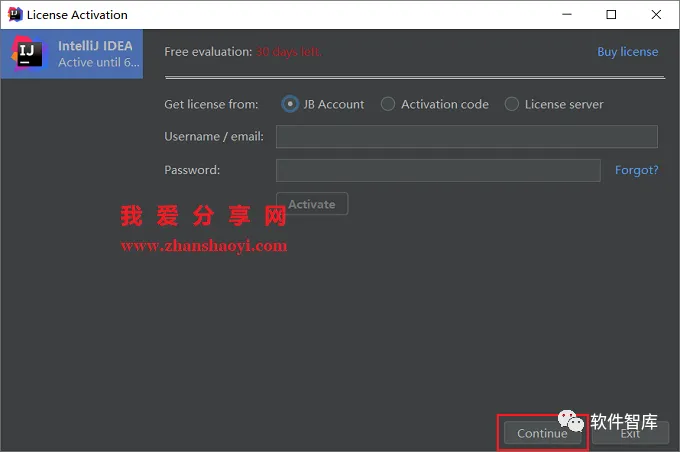Click the Buy license link
This screenshot has width=680, height=452.
click(x=628, y=52)
